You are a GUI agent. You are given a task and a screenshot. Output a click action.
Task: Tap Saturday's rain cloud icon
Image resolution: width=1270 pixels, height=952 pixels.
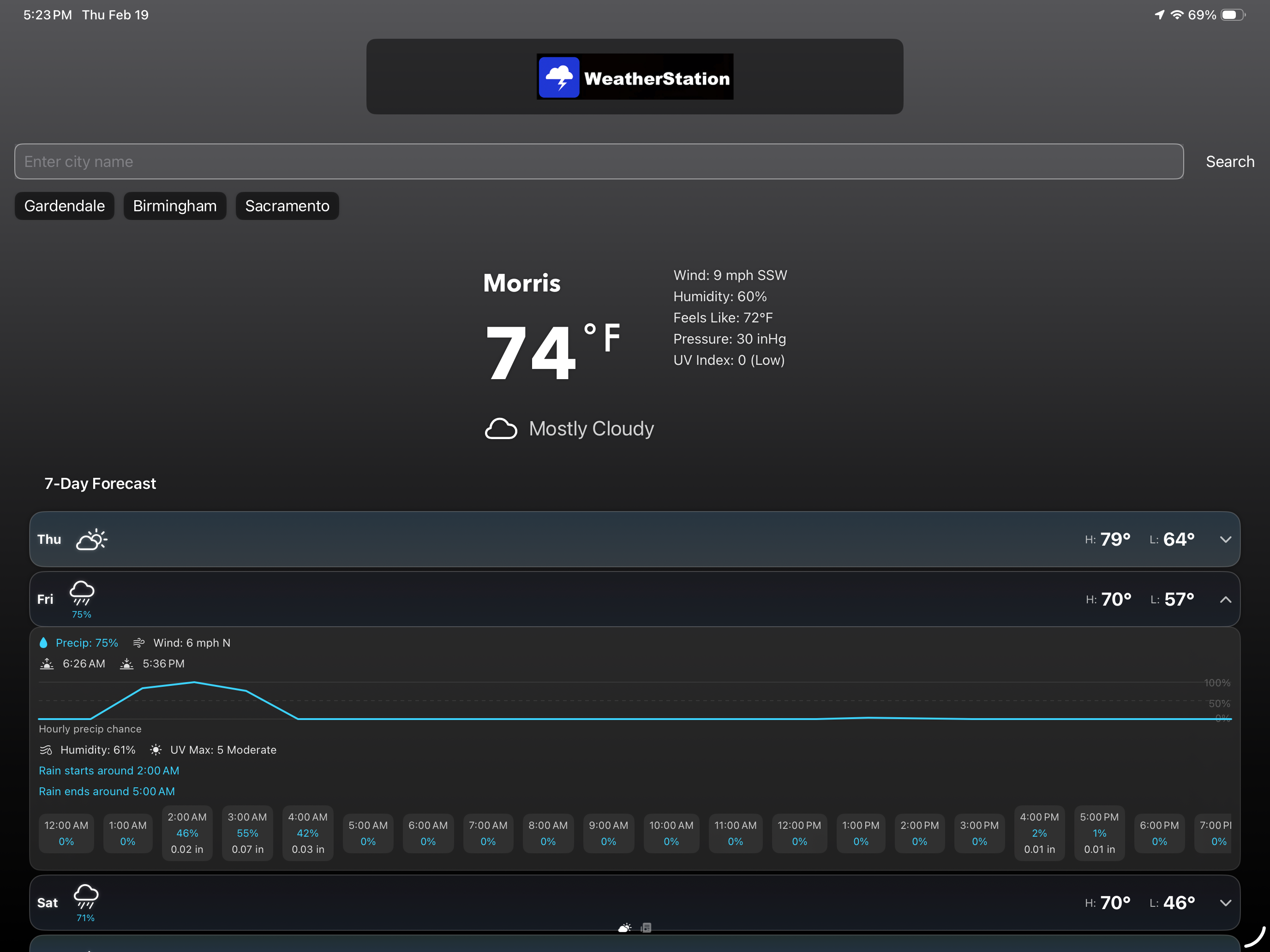(86, 896)
